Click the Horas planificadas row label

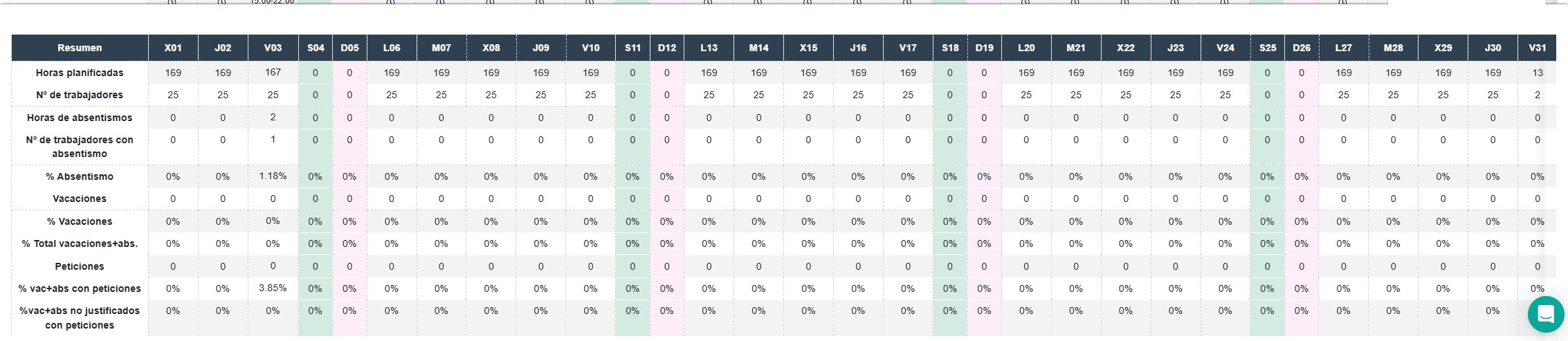click(80, 73)
